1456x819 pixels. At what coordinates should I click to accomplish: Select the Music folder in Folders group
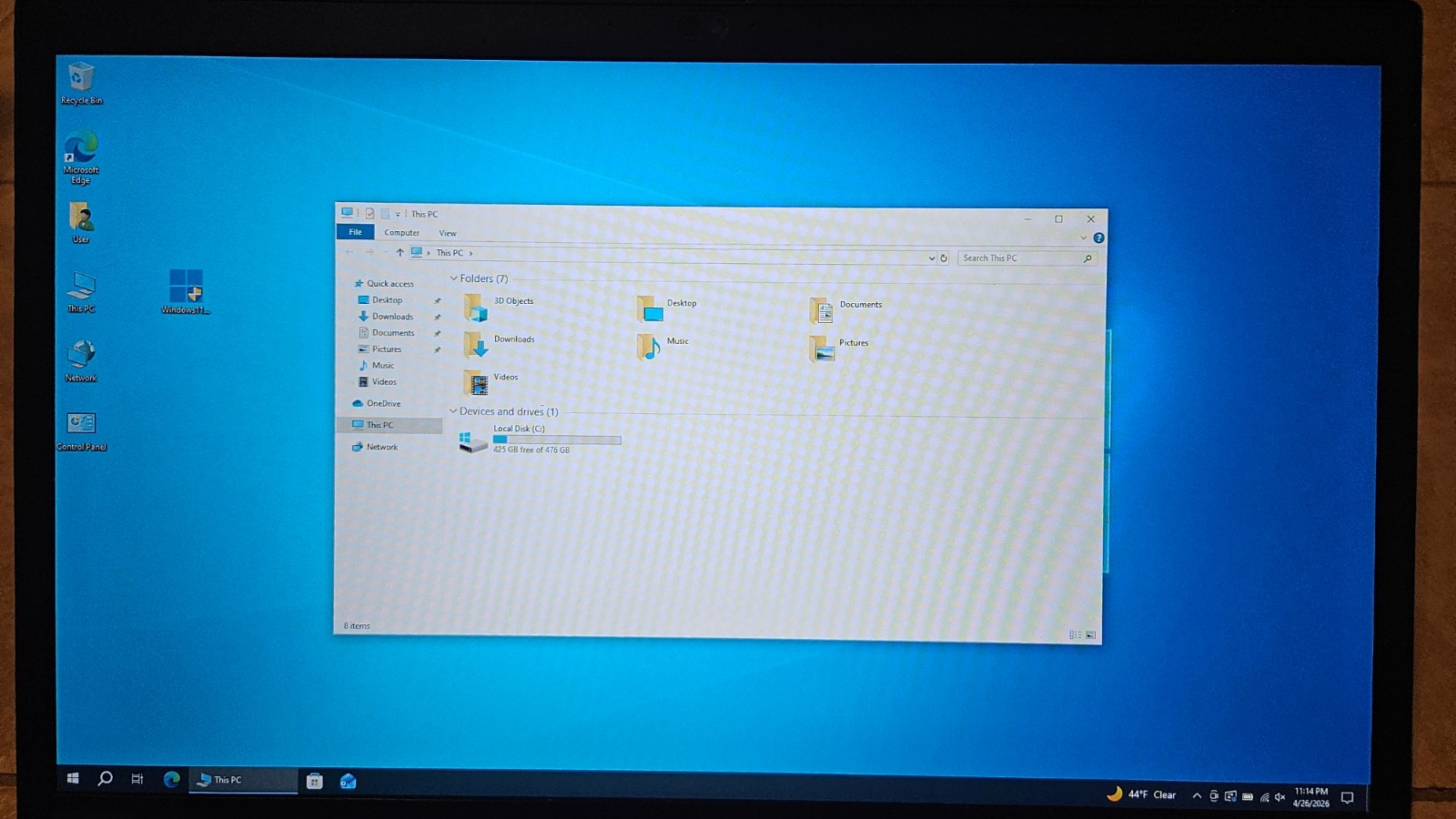(x=662, y=346)
